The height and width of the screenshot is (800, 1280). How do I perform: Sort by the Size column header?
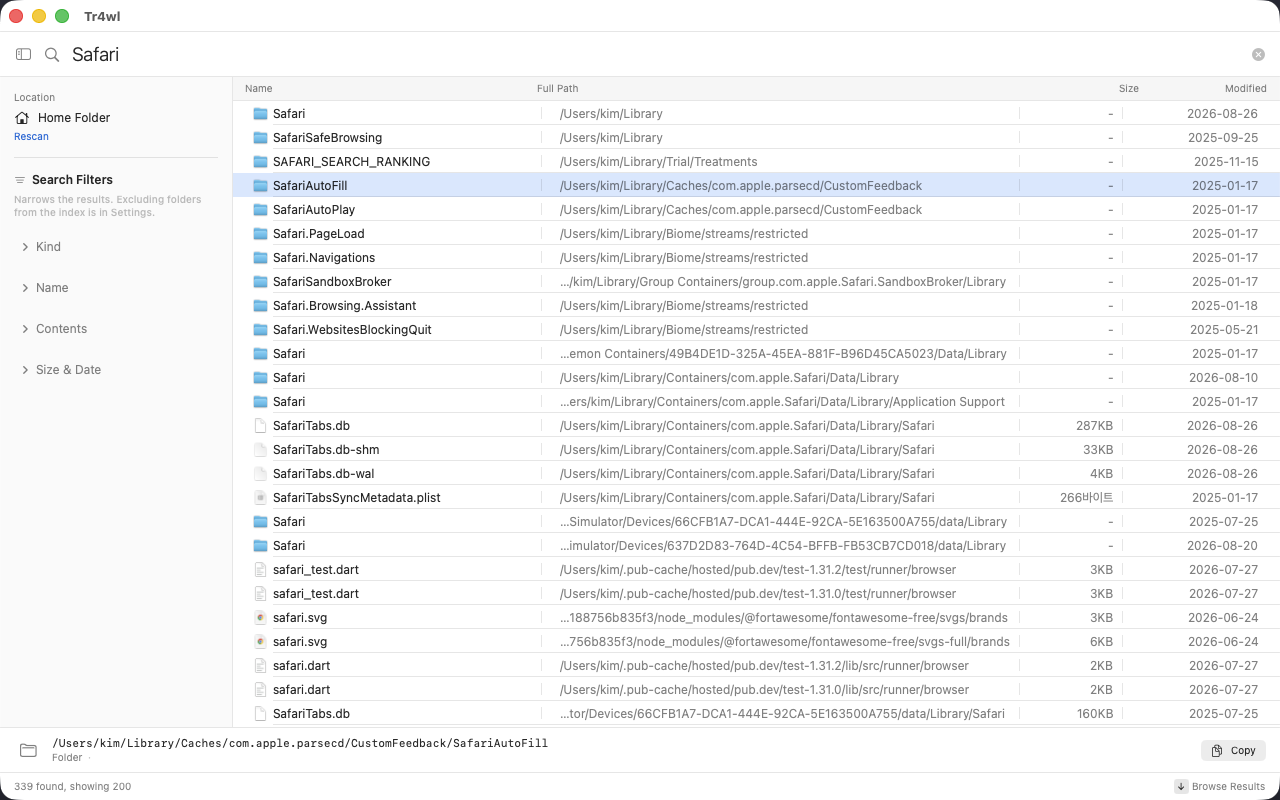(1129, 88)
